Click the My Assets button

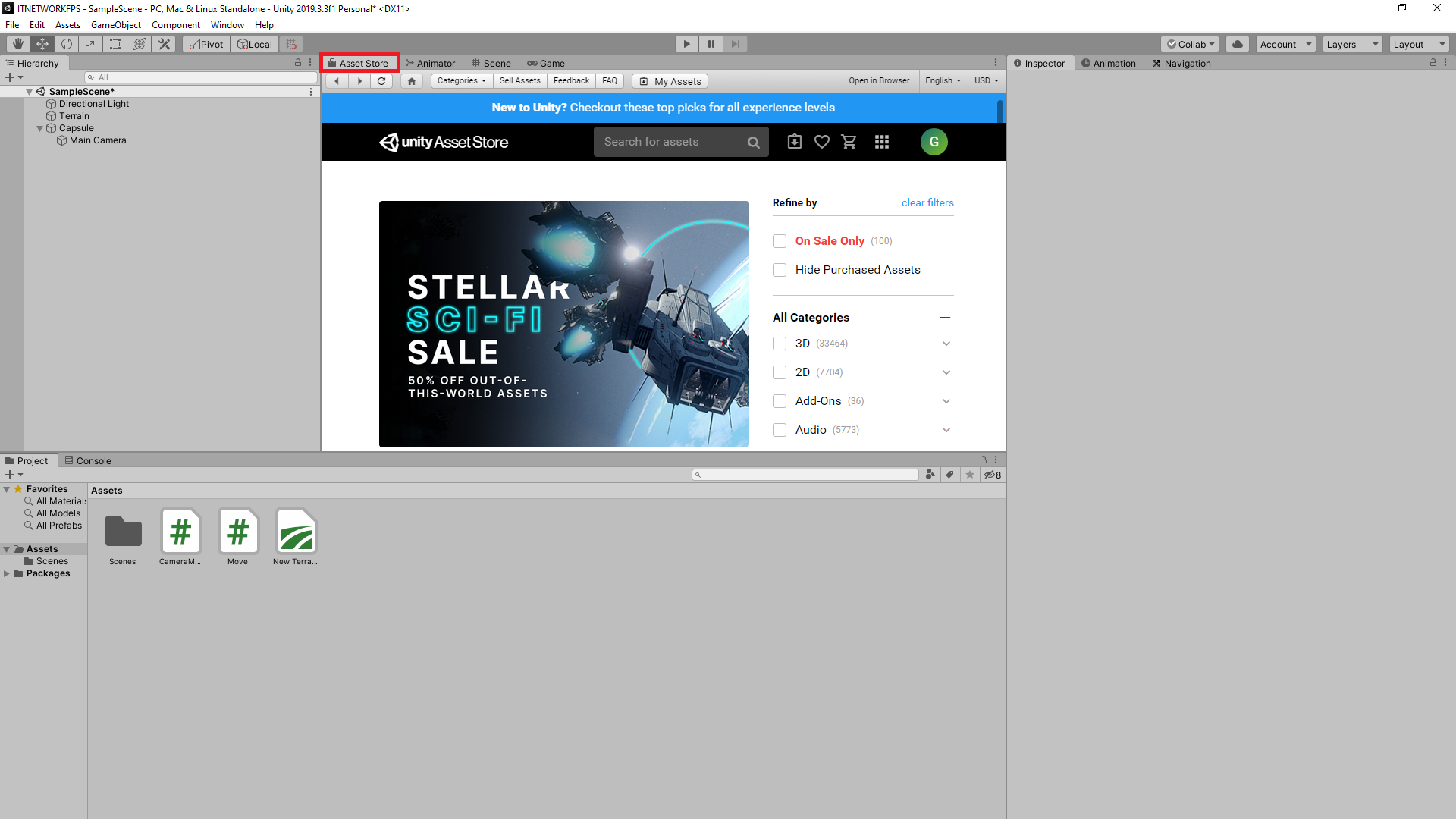(x=670, y=81)
